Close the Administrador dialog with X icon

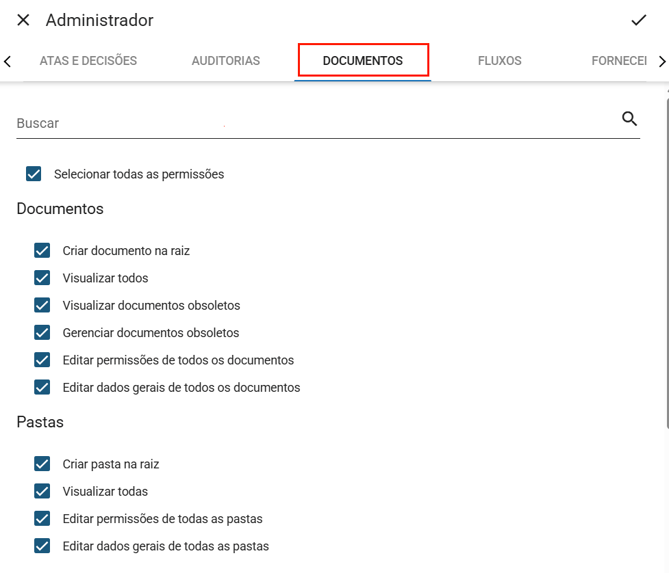pyautogui.click(x=23, y=20)
